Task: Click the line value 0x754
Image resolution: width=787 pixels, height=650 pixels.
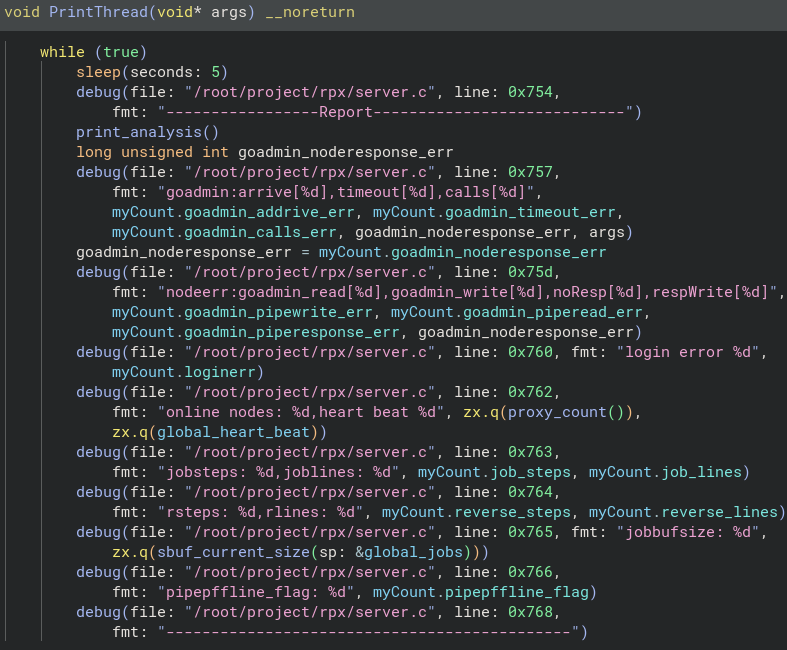Action: coord(532,92)
